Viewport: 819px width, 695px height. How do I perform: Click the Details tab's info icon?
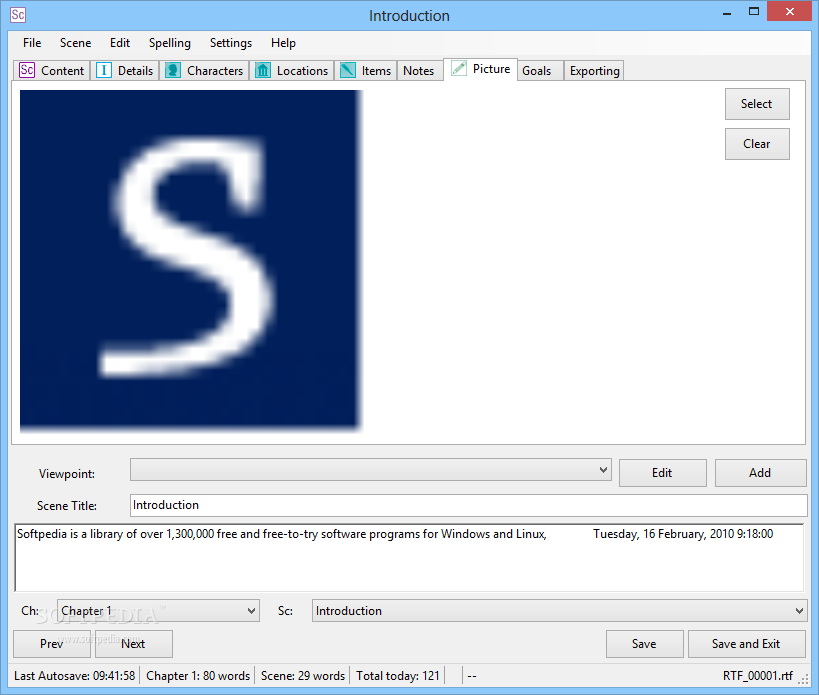(x=103, y=70)
